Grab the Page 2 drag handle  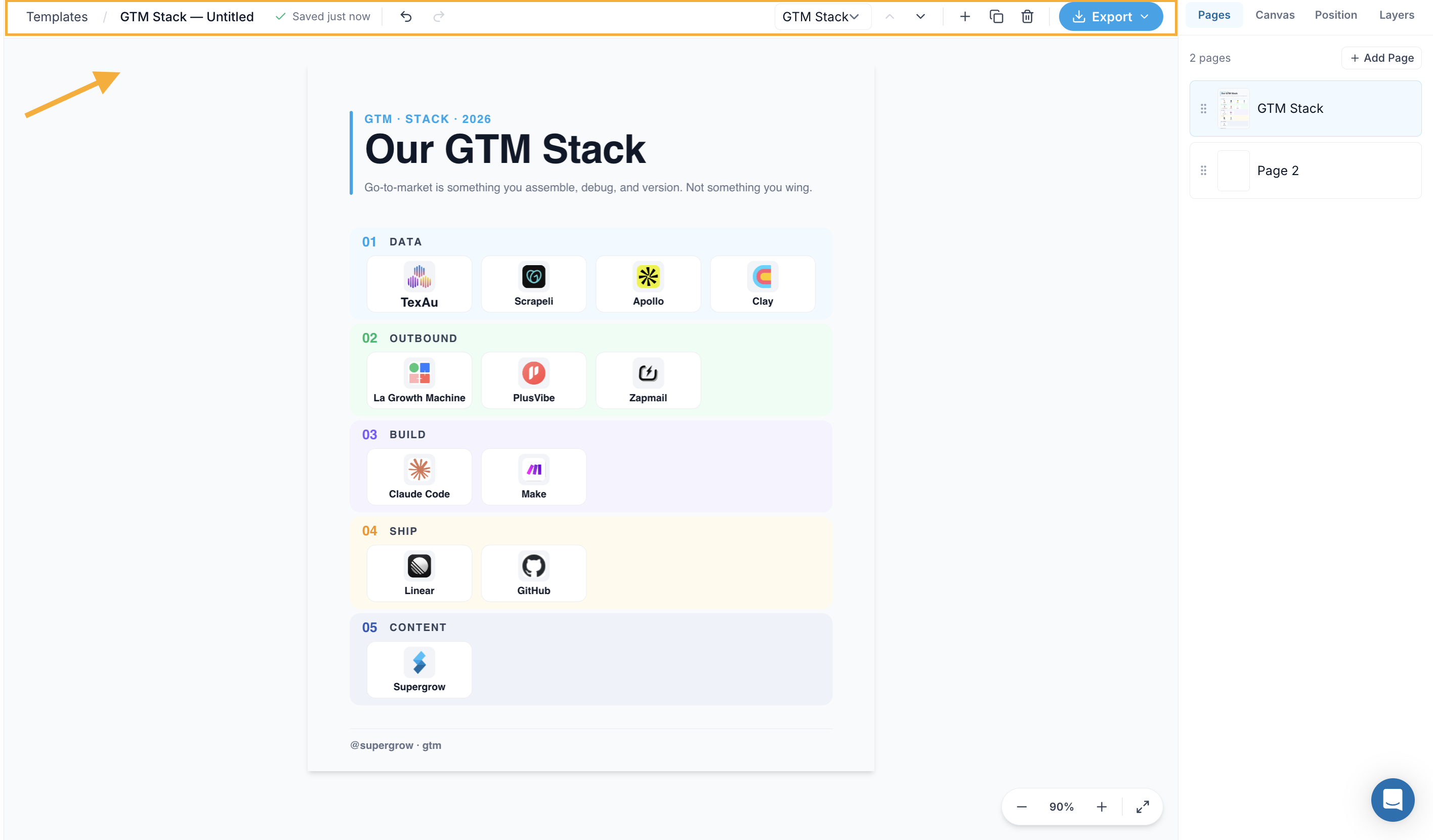pos(1203,171)
